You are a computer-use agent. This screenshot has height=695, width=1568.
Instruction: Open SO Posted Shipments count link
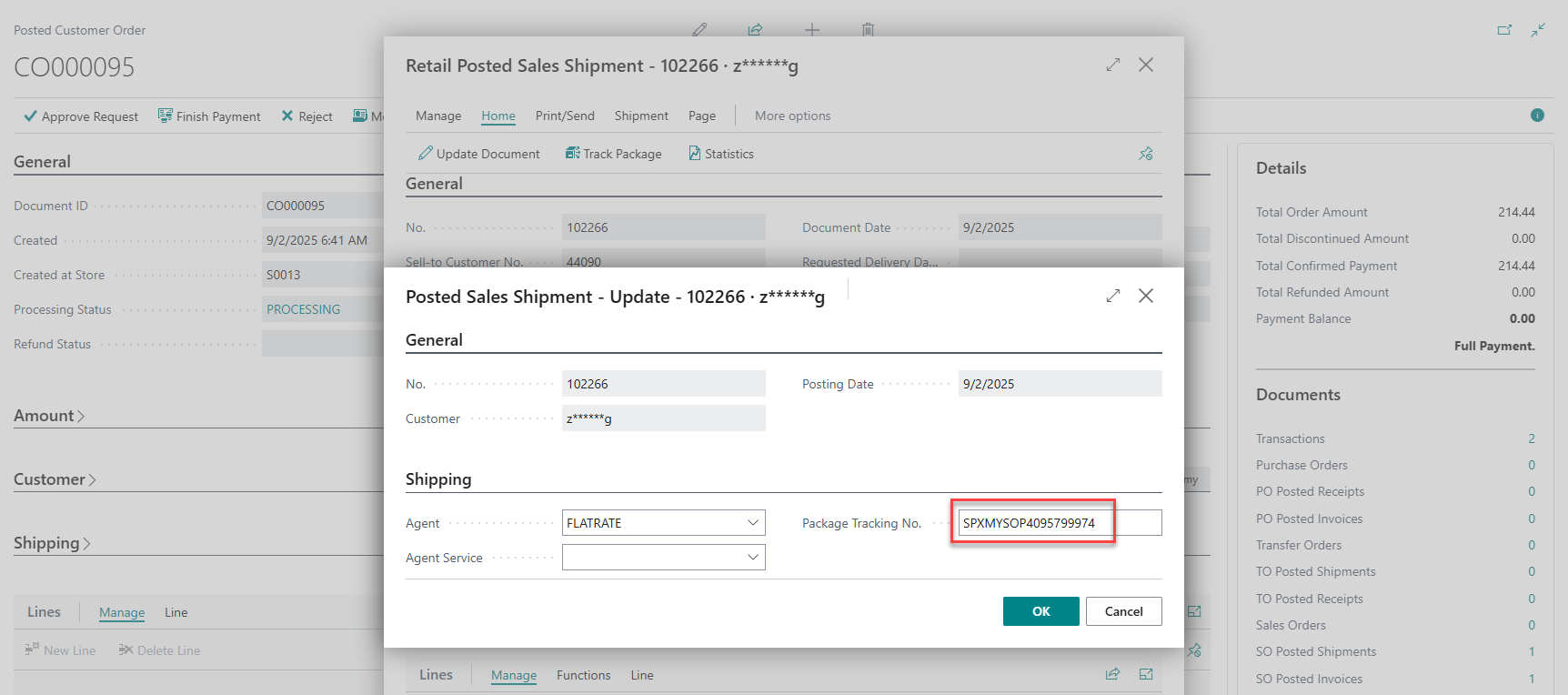tap(1532, 651)
